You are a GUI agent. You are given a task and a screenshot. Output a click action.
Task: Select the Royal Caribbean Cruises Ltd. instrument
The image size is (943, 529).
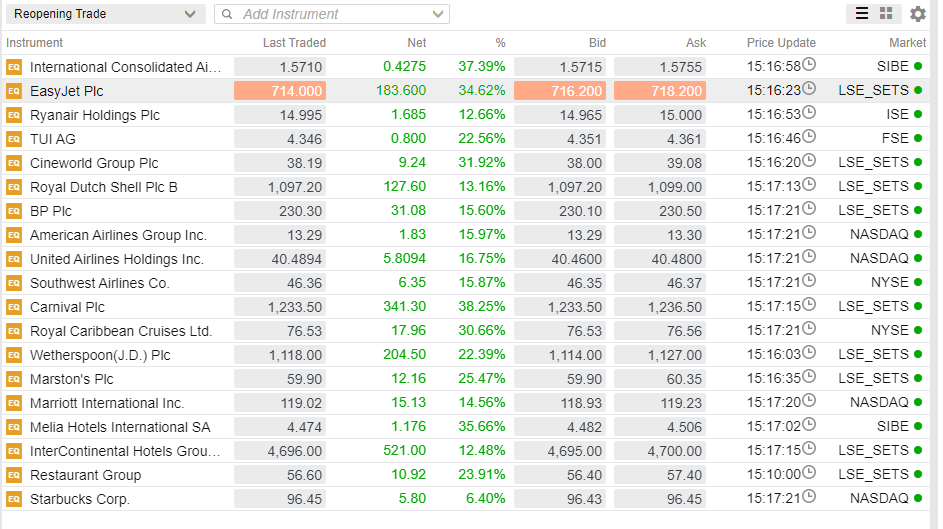click(121, 331)
